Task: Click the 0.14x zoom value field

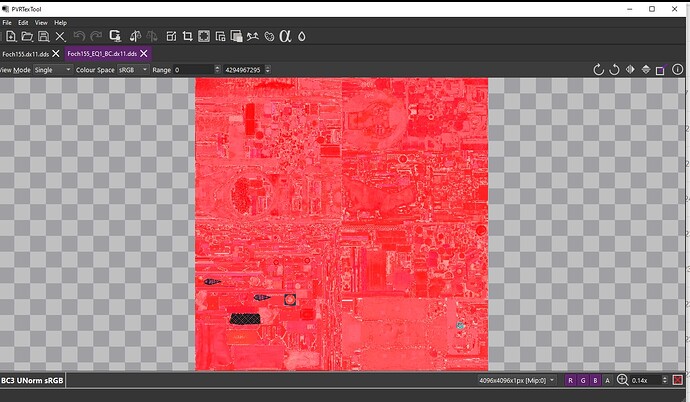Action: pyautogui.click(x=646, y=380)
